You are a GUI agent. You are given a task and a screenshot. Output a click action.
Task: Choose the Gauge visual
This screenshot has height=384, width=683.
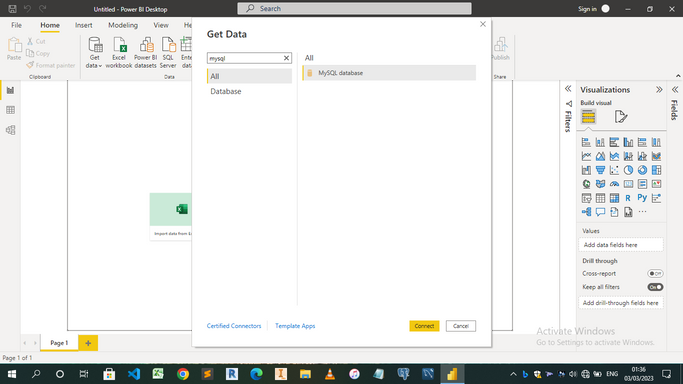tap(614, 184)
